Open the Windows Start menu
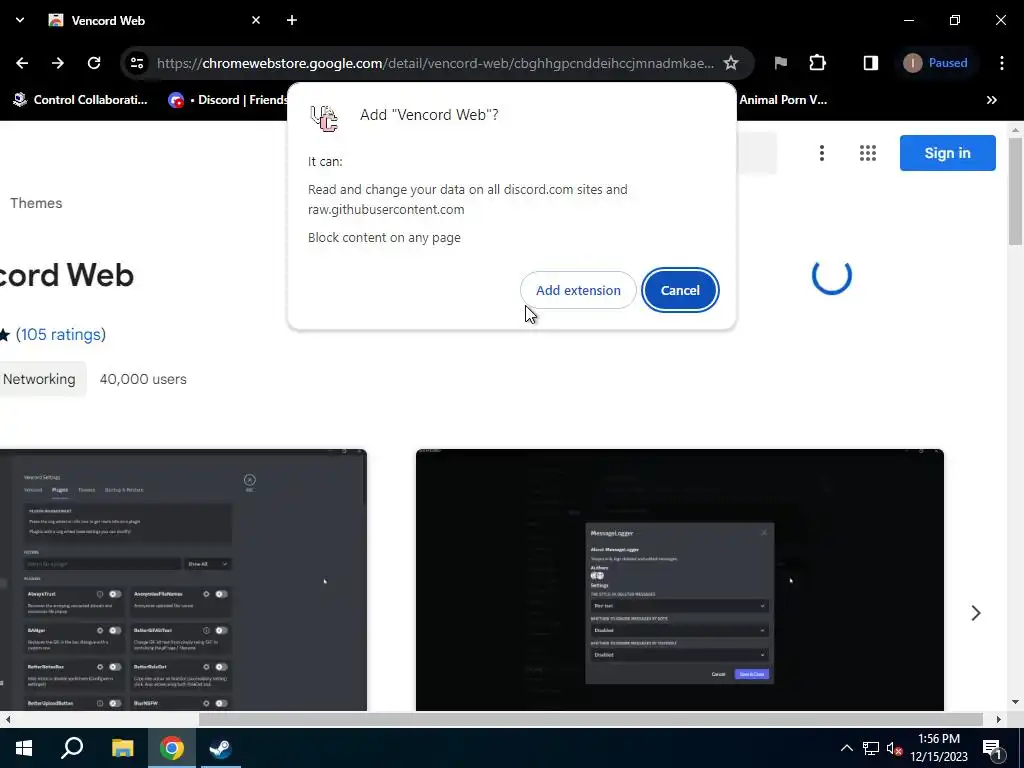 (x=24, y=748)
